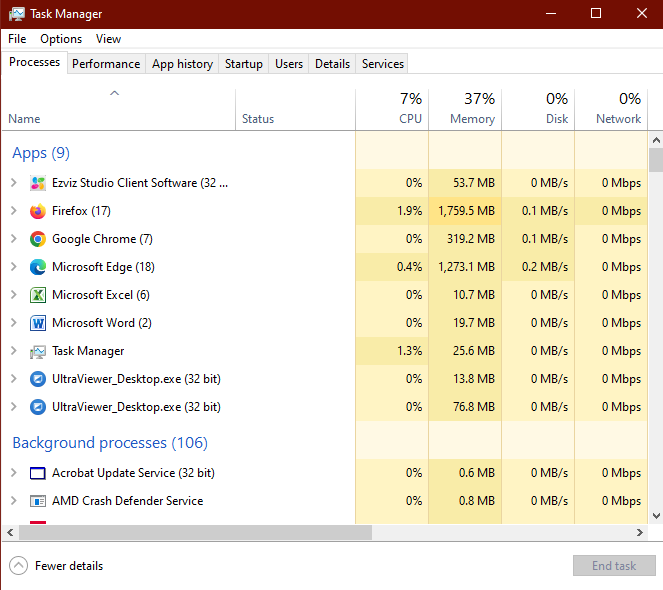Click the UltraViewer icon in the 13.8 MB row
The height and width of the screenshot is (590, 663).
38,379
